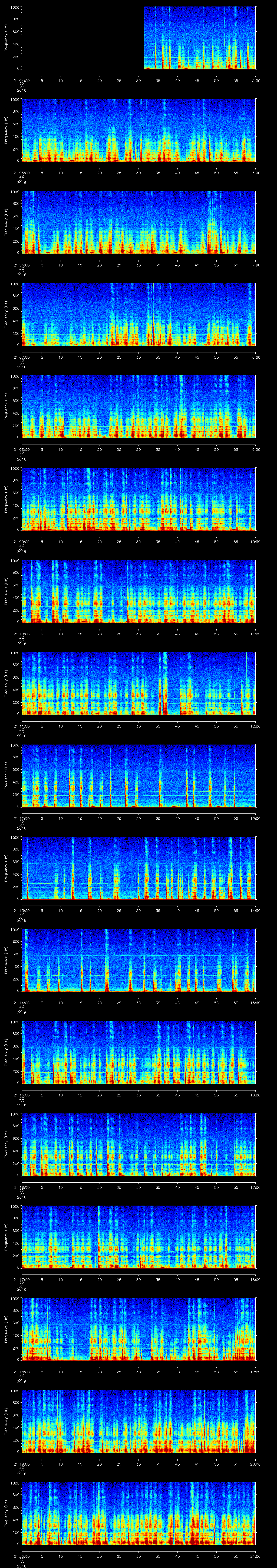
Task: Click the 21:09:00 time axis label
Action: [21, 542]
